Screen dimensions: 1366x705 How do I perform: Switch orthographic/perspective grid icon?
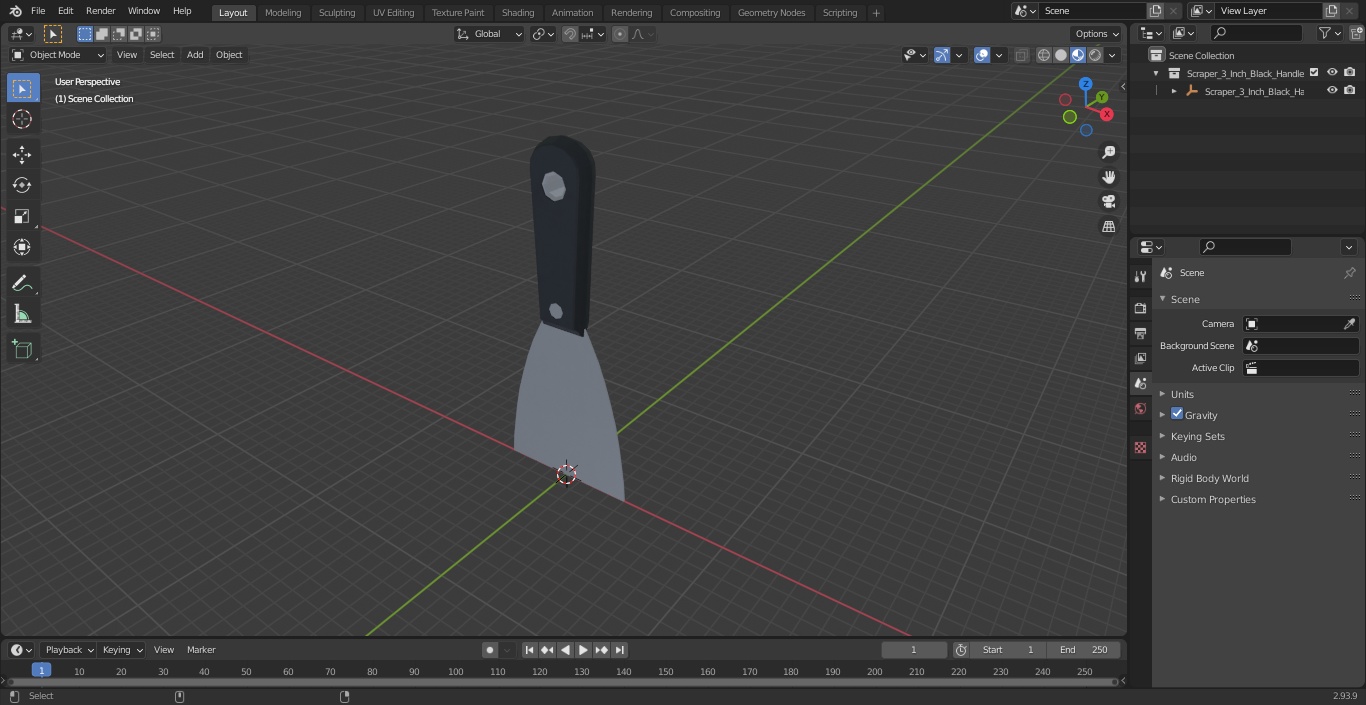[1108, 227]
